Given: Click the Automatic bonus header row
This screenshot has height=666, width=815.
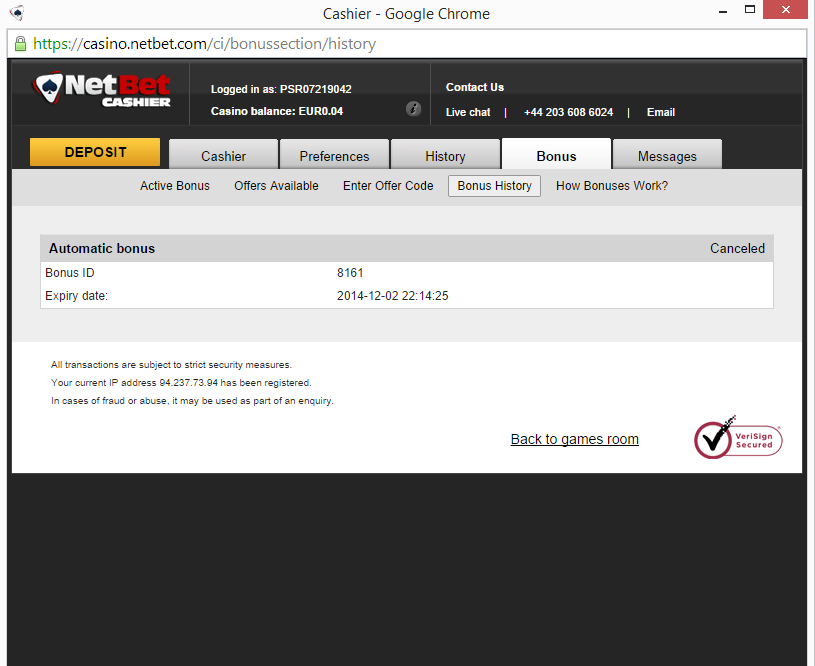Looking at the screenshot, I should (x=406, y=248).
